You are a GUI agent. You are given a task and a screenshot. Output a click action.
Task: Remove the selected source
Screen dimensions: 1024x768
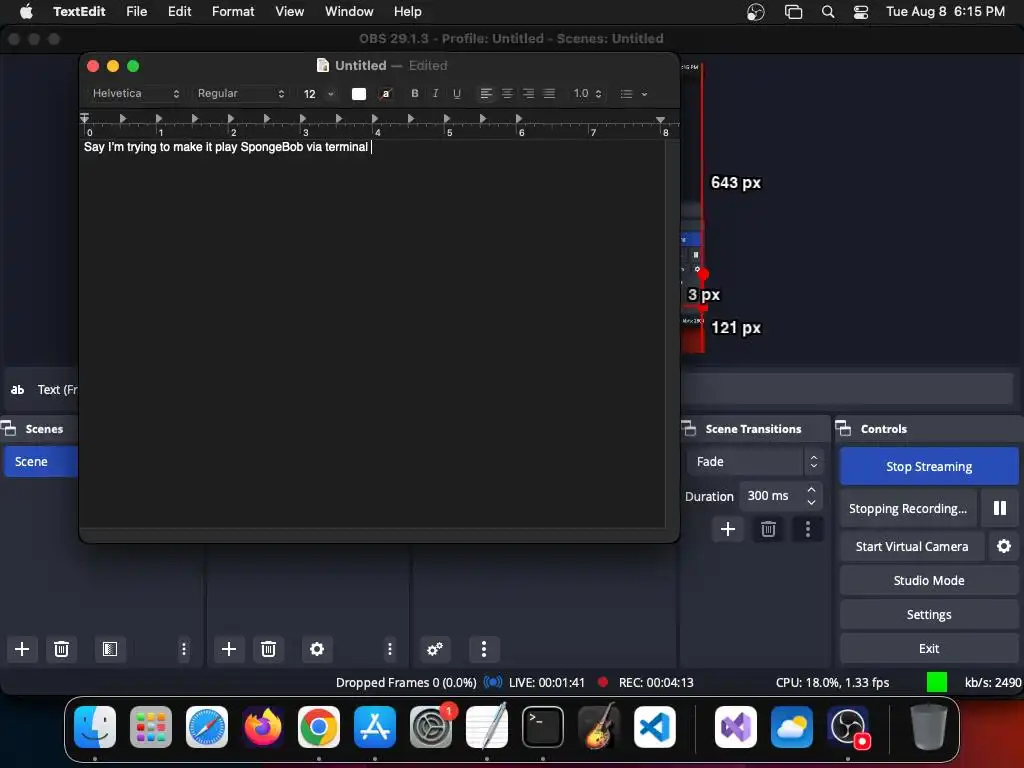(x=268, y=649)
